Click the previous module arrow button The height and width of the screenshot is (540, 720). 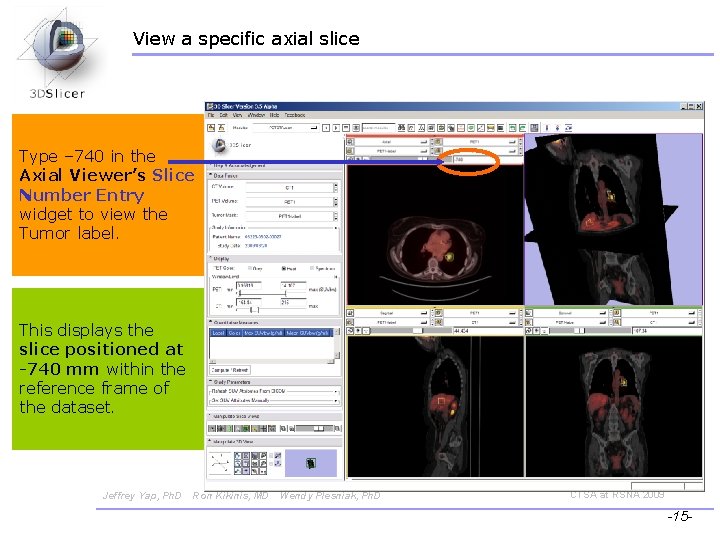[x=326, y=128]
